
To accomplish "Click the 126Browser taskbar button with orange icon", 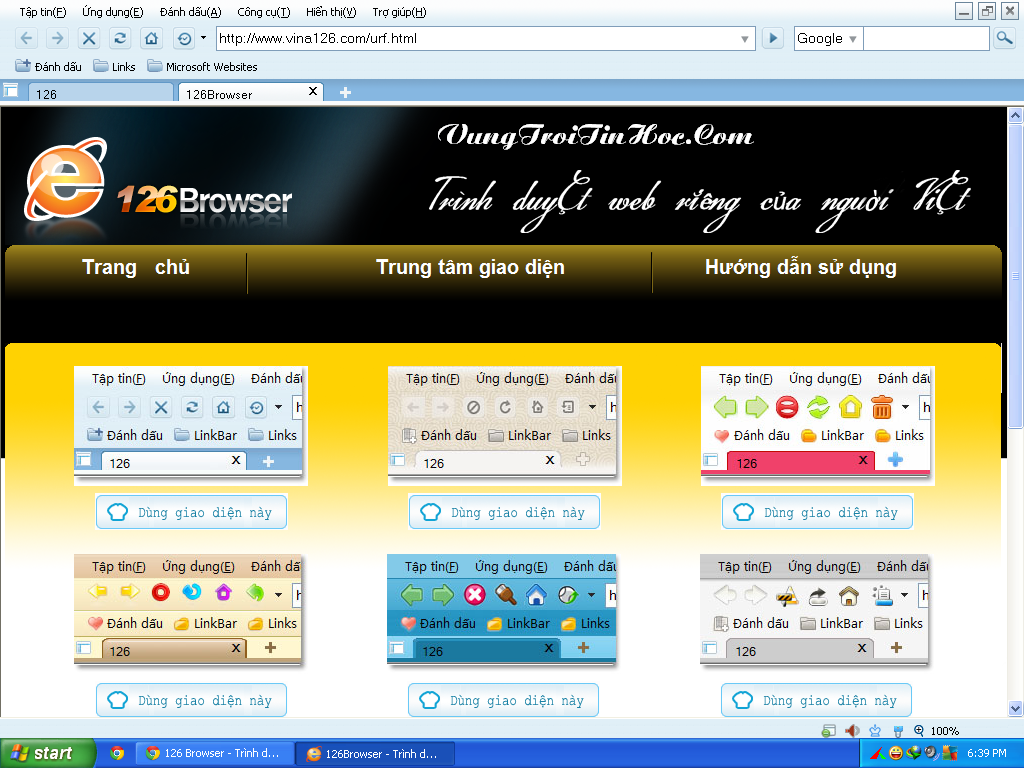I will point(375,753).
